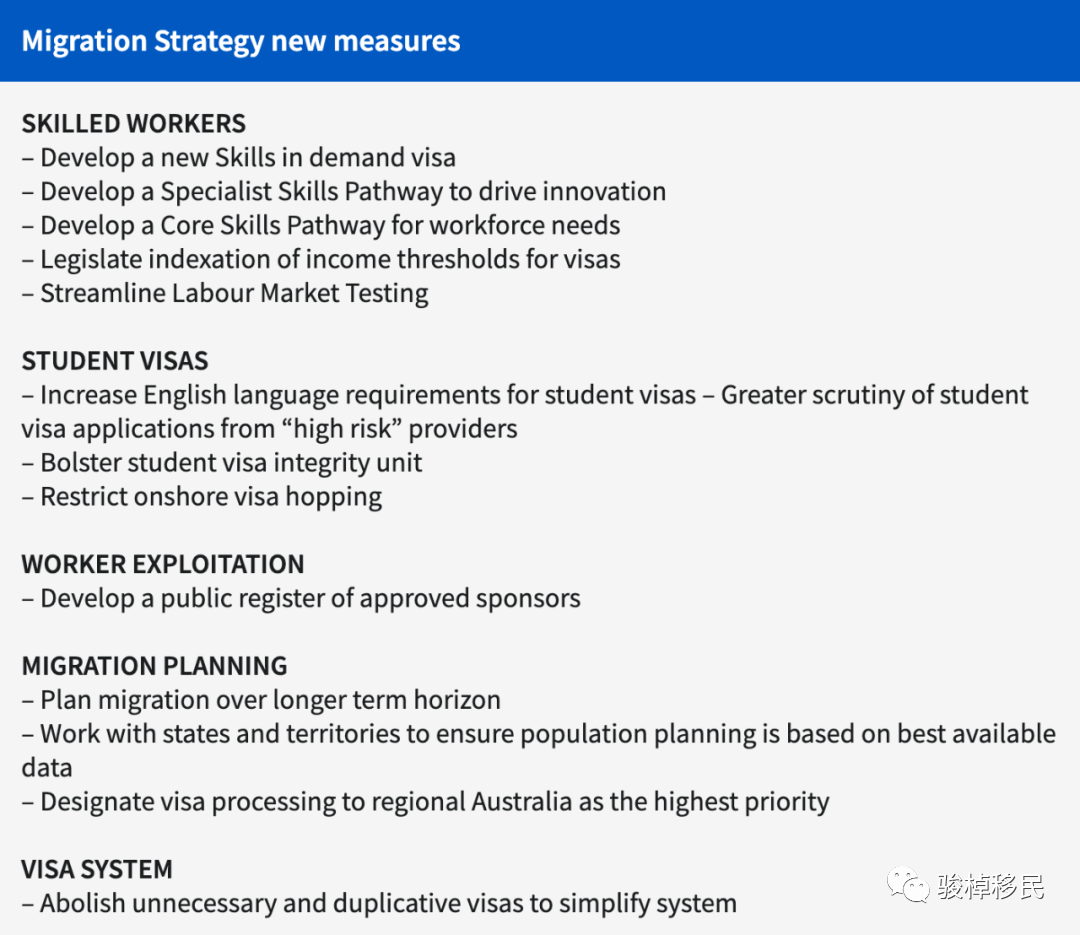The height and width of the screenshot is (935, 1080).
Task: Click 'Plan migration over longer term horizon'
Action: (261, 700)
